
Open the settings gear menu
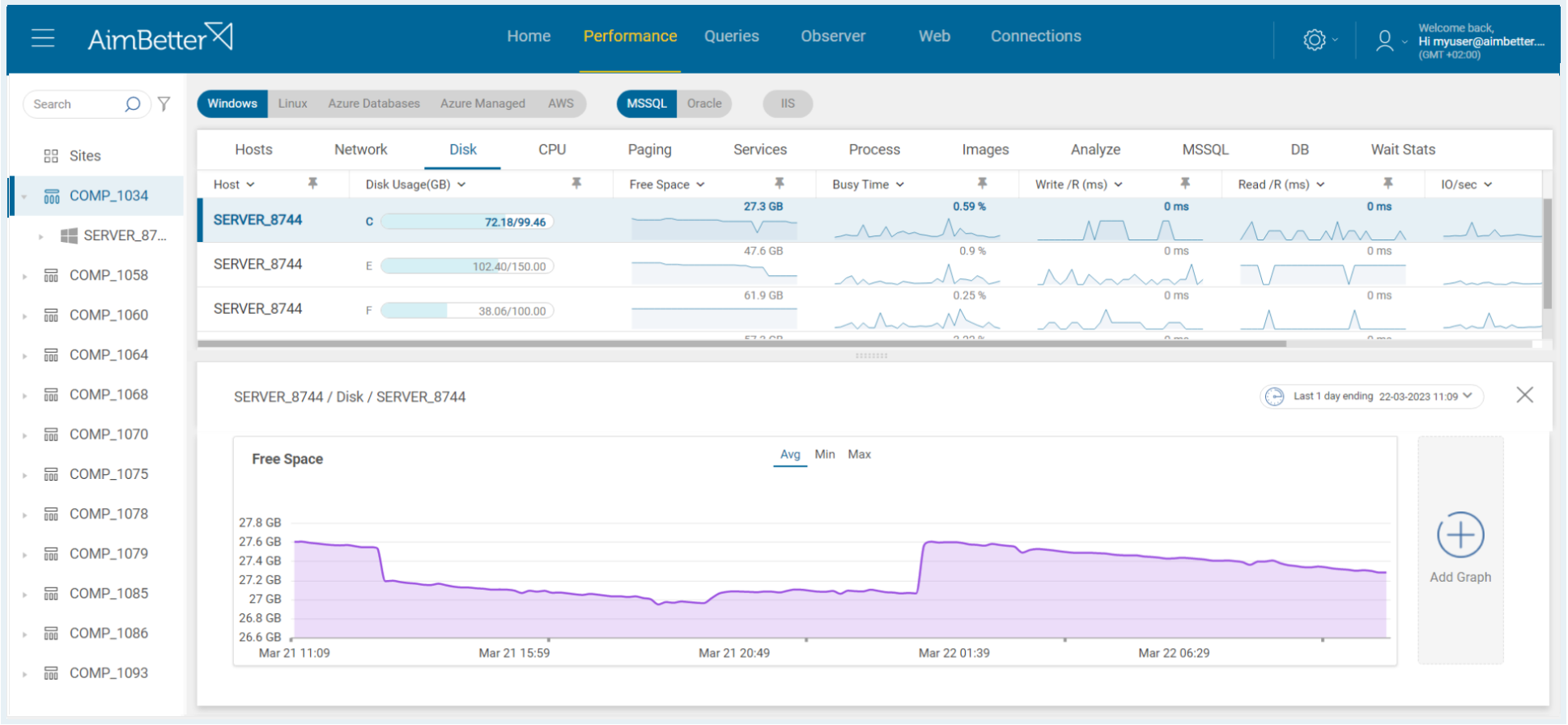tap(1315, 40)
